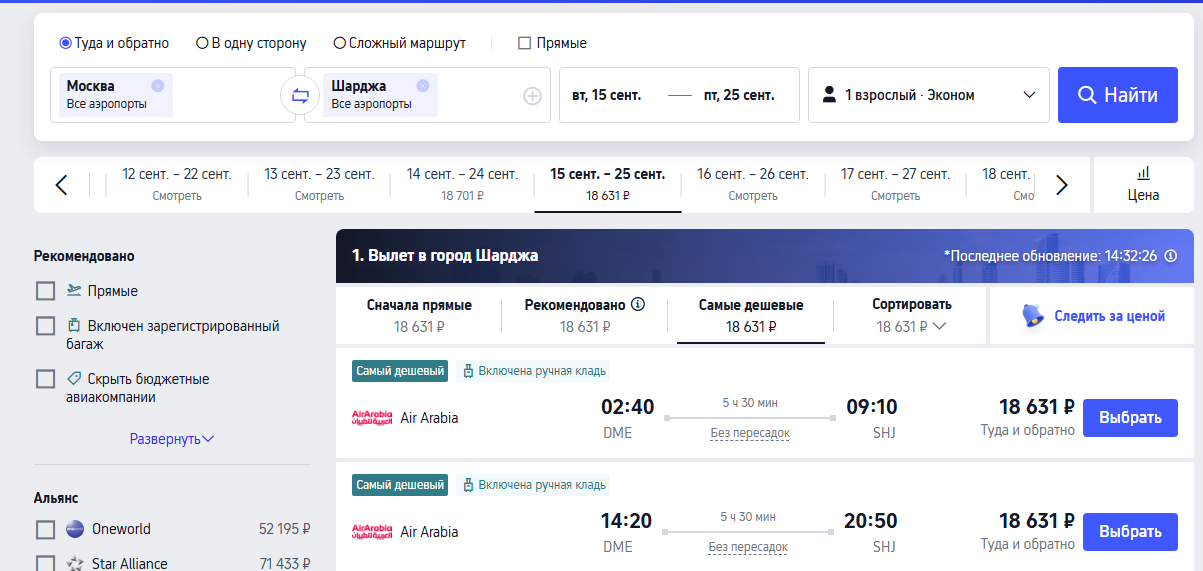Click the info icon next to Рекомендовано
The width and height of the screenshot is (1203, 571).
pyautogui.click(x=638, y=305)
